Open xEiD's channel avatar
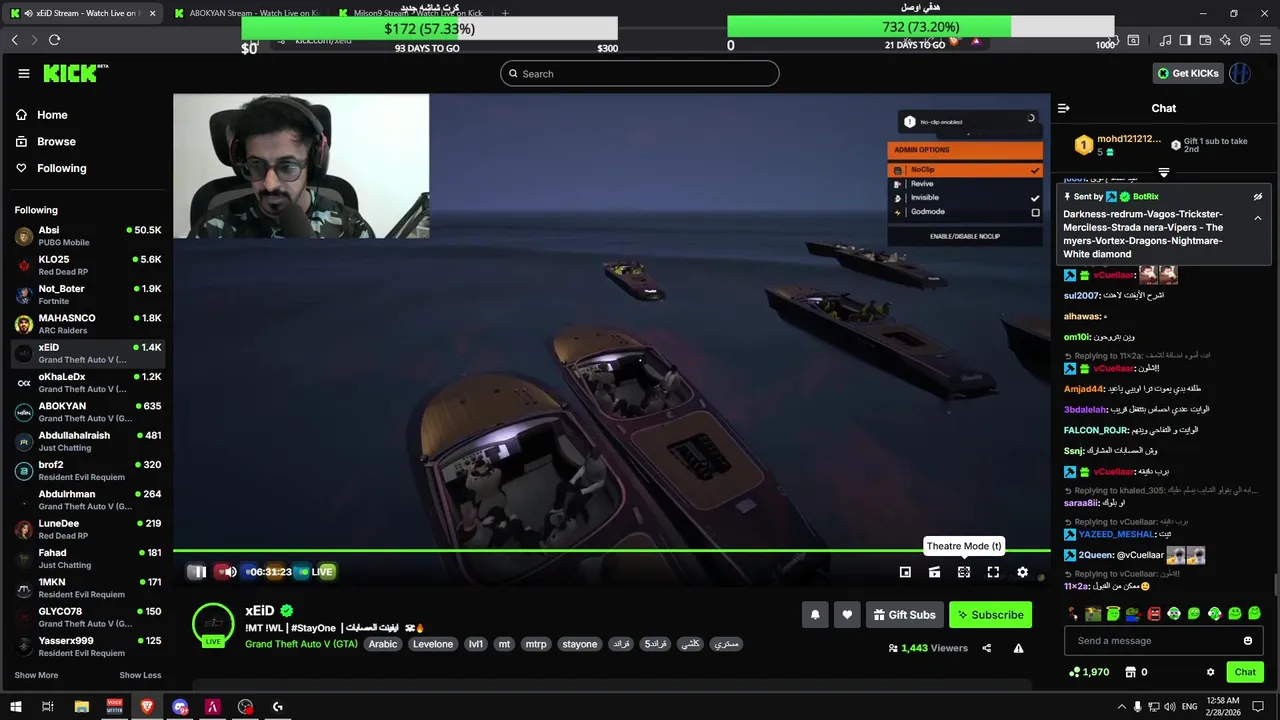The image size is (1280, 720). coord(213,623)
